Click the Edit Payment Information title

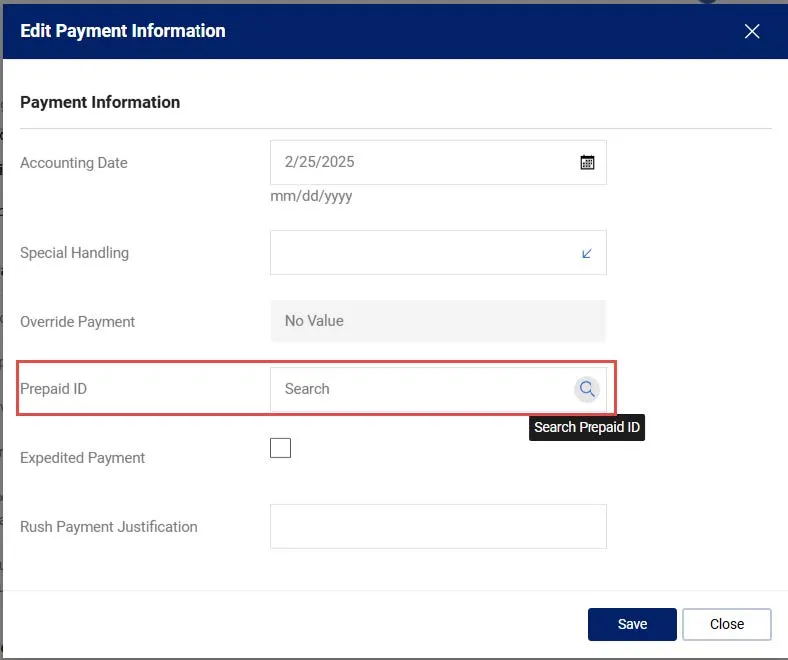[x=123, y=31]
